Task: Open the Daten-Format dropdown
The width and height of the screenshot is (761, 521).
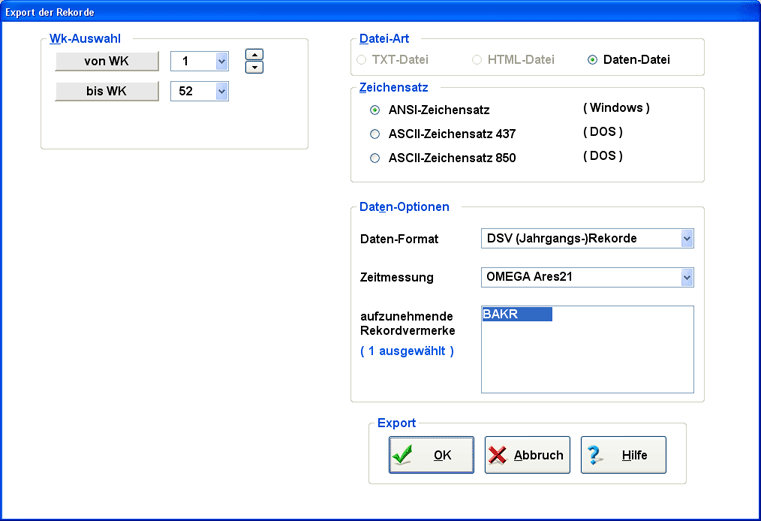Action: [686, 239]
